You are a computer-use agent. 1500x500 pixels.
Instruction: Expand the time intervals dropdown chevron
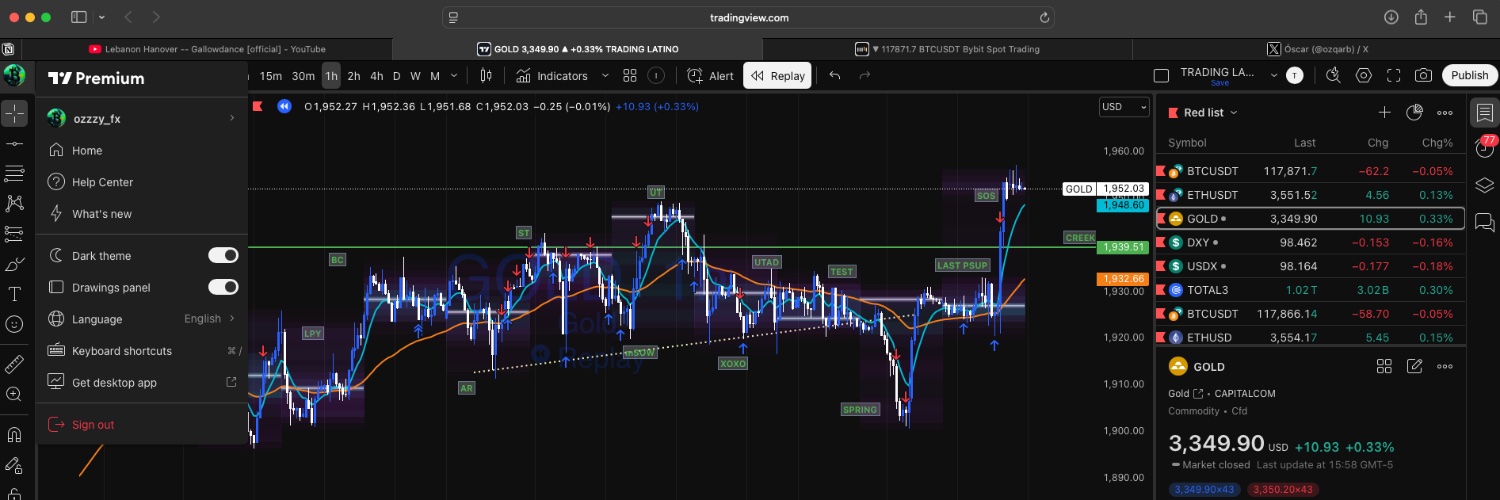[x=455, y=76]
